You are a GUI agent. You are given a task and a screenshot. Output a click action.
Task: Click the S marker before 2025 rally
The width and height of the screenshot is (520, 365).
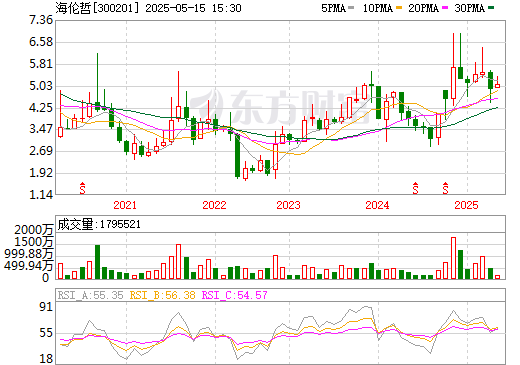[445, 188]
